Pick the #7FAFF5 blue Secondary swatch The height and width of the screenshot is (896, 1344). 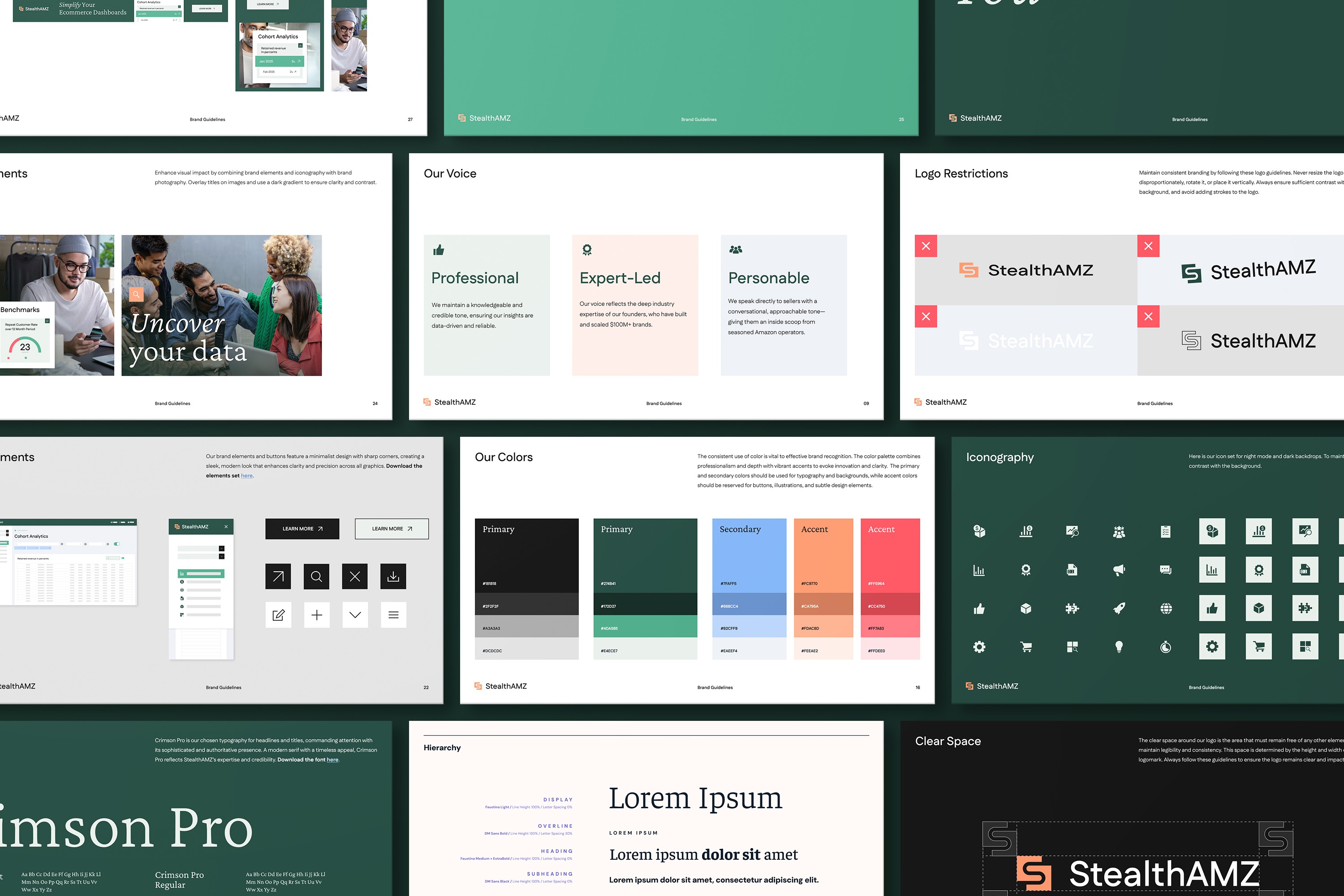coord(749,556)
